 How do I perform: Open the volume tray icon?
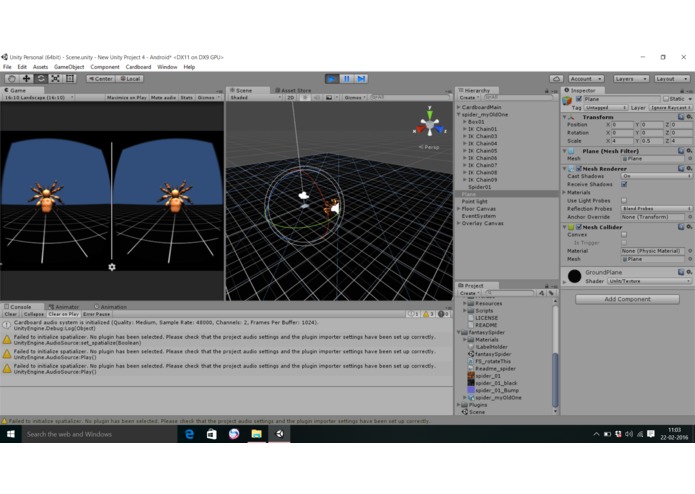(x=629, y=434)
